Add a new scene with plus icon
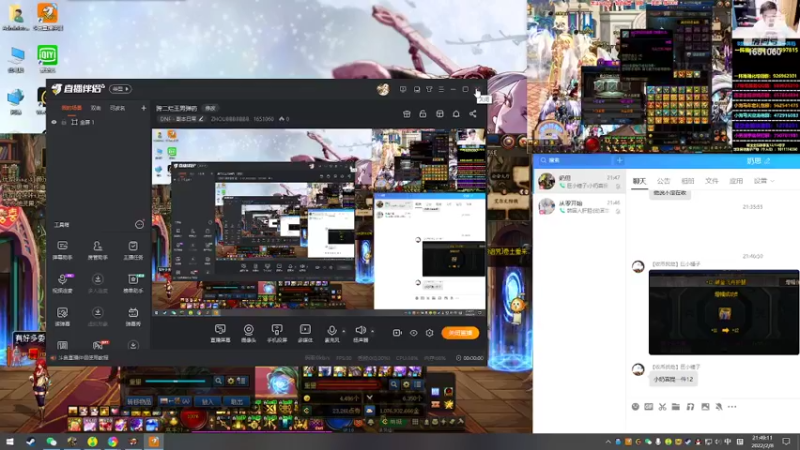This screenshot has height=450, width=800. (x=143, y=108)
